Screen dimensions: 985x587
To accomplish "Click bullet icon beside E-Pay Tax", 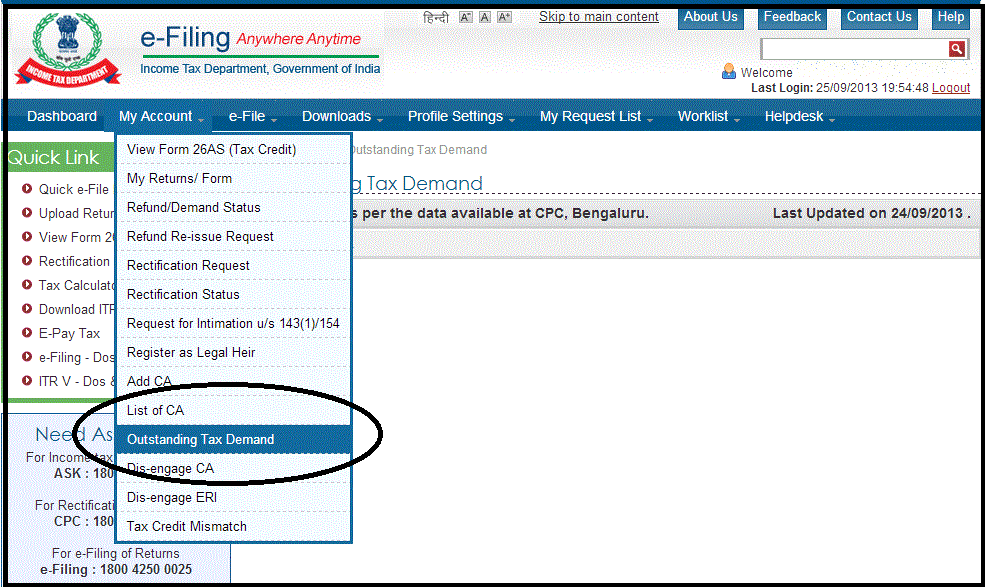I will click(27, 332).
